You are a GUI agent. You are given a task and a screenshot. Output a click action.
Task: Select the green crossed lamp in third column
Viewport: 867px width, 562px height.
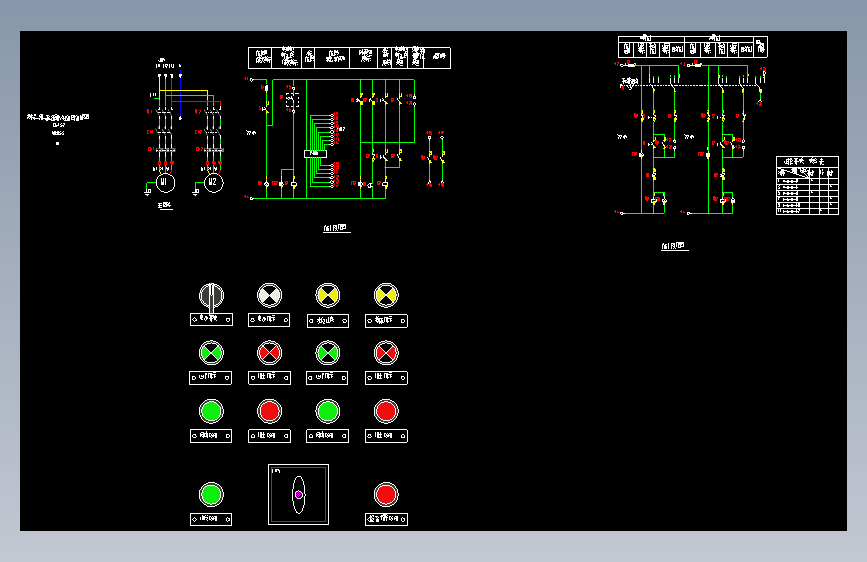327,353
